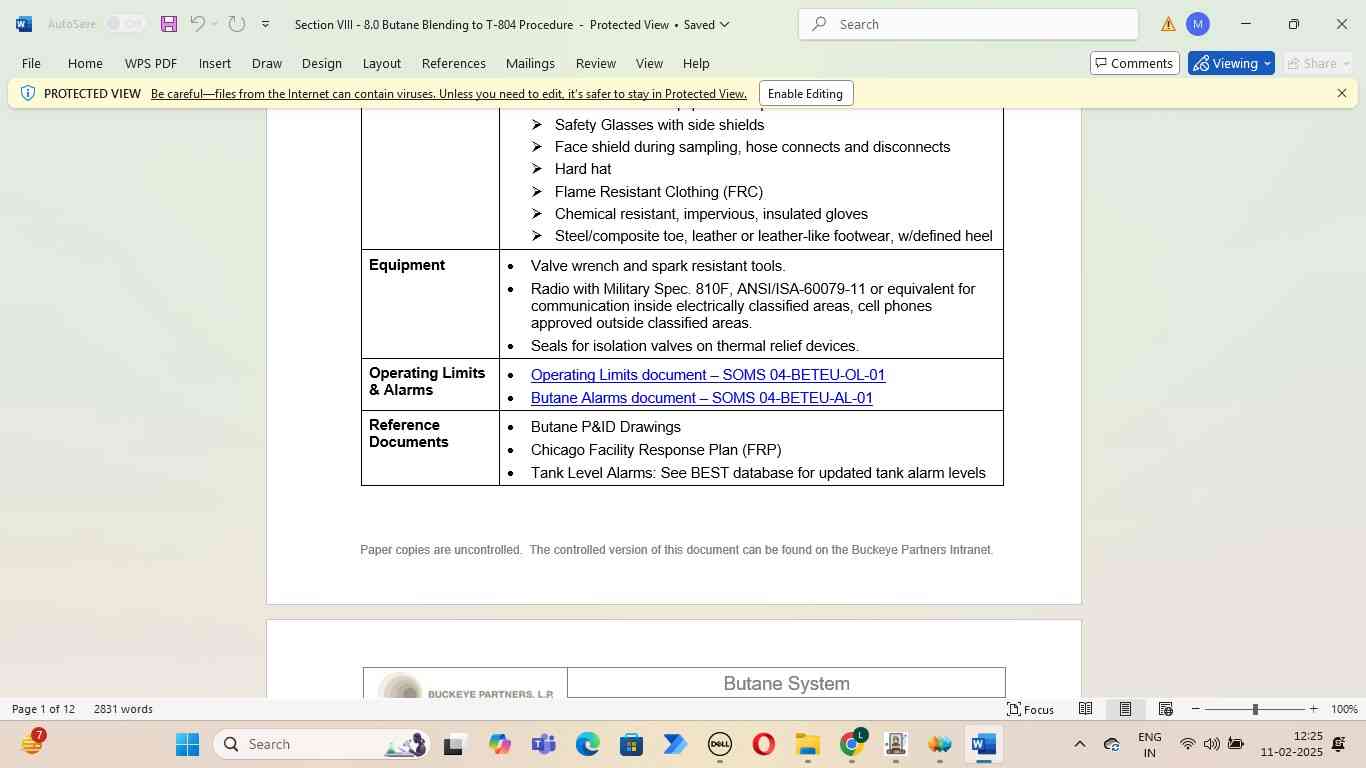The height and width of the screenshot is (768, 1366).
Task: Open the WPS PDF tab
Action: point(151,63)
